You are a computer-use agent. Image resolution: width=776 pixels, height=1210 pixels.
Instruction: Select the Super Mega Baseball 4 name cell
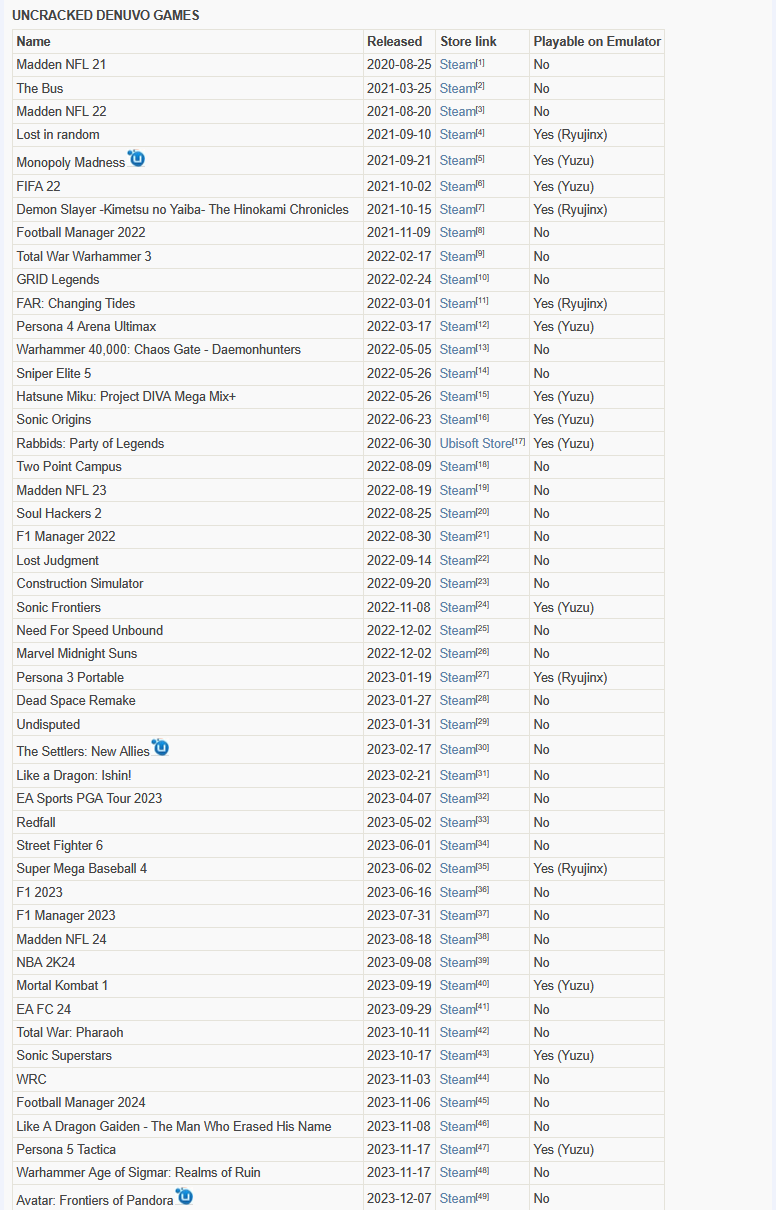[187, 869]
